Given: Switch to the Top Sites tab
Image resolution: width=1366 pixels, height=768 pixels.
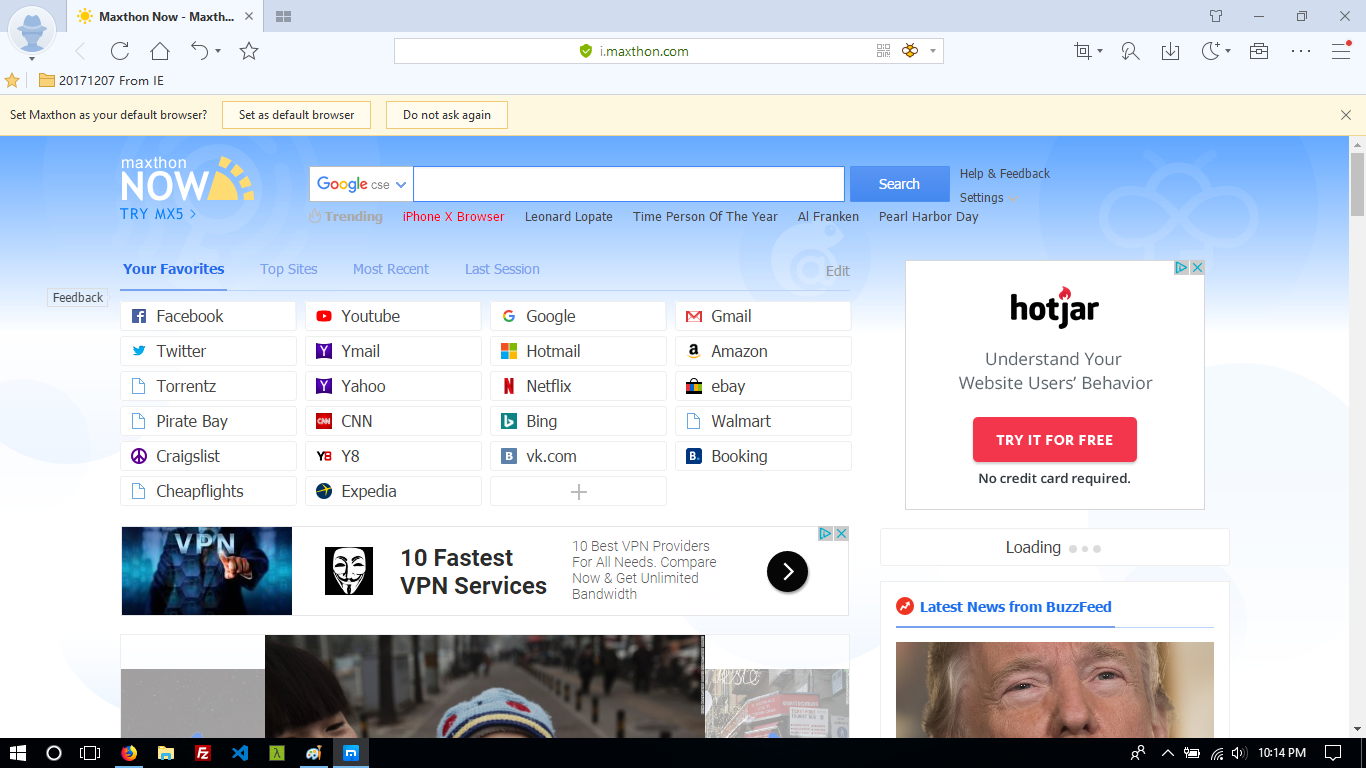Looking at the screenshot, I should pos(289,269).
